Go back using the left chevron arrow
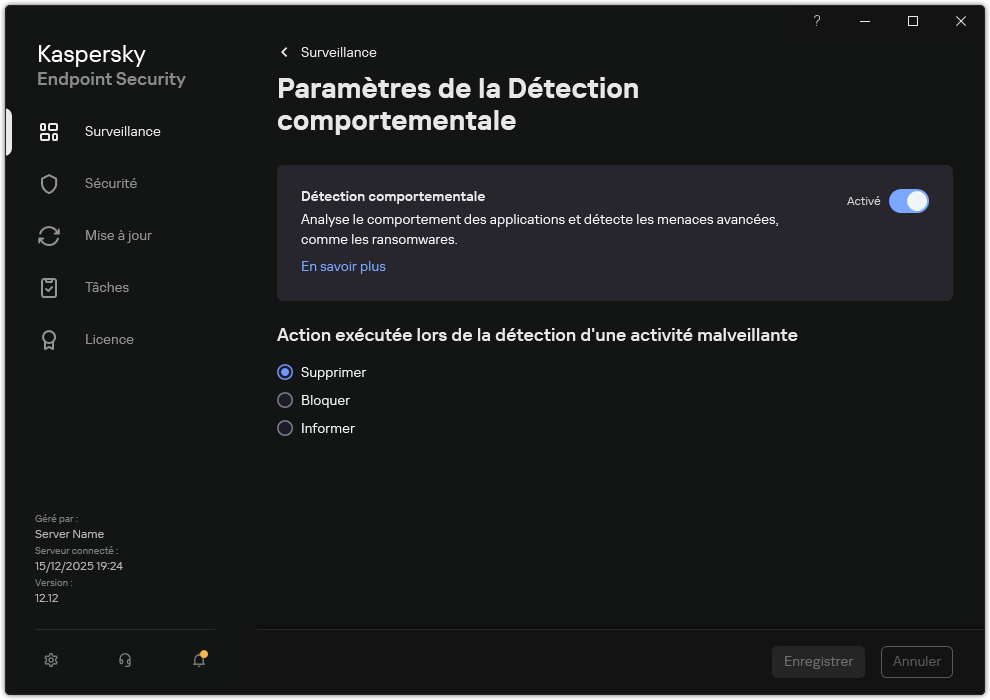This screenshot has width=990, height=700. coord(284,52)
